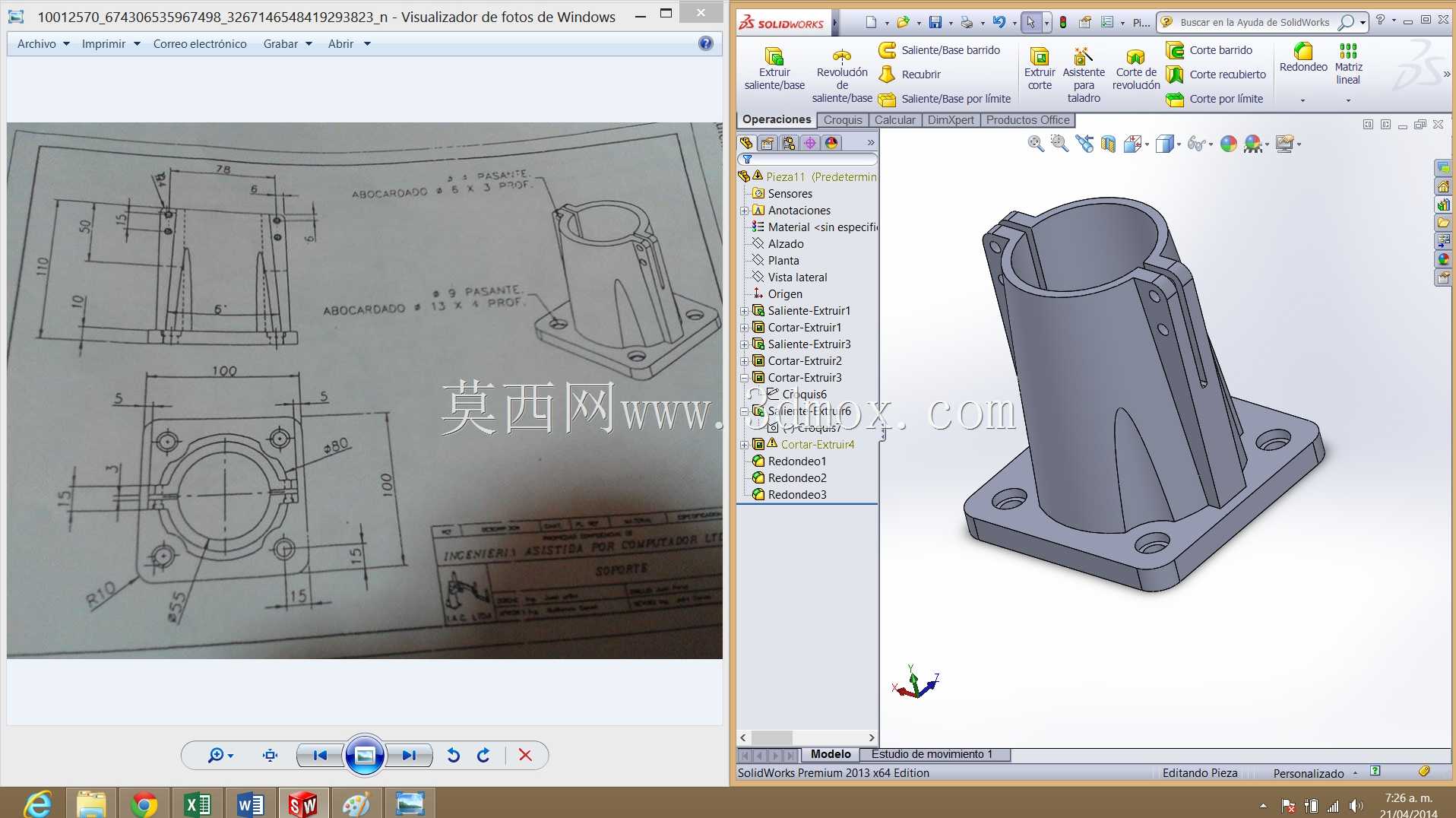Open the Matriz lineal dropdown arrow

click(x=1348, y=100)
